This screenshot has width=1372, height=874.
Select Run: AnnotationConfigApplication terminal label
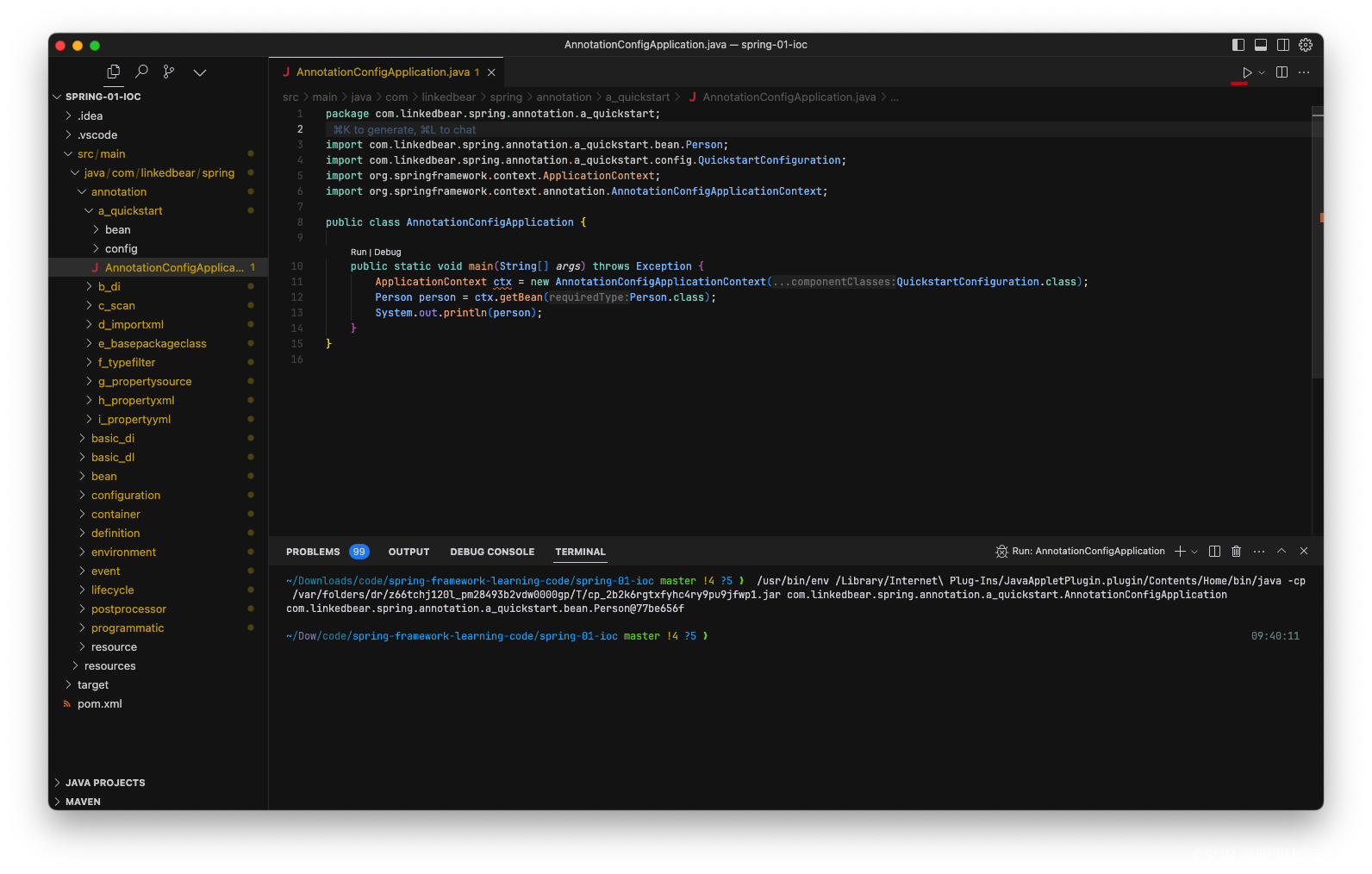(1080, 552)
